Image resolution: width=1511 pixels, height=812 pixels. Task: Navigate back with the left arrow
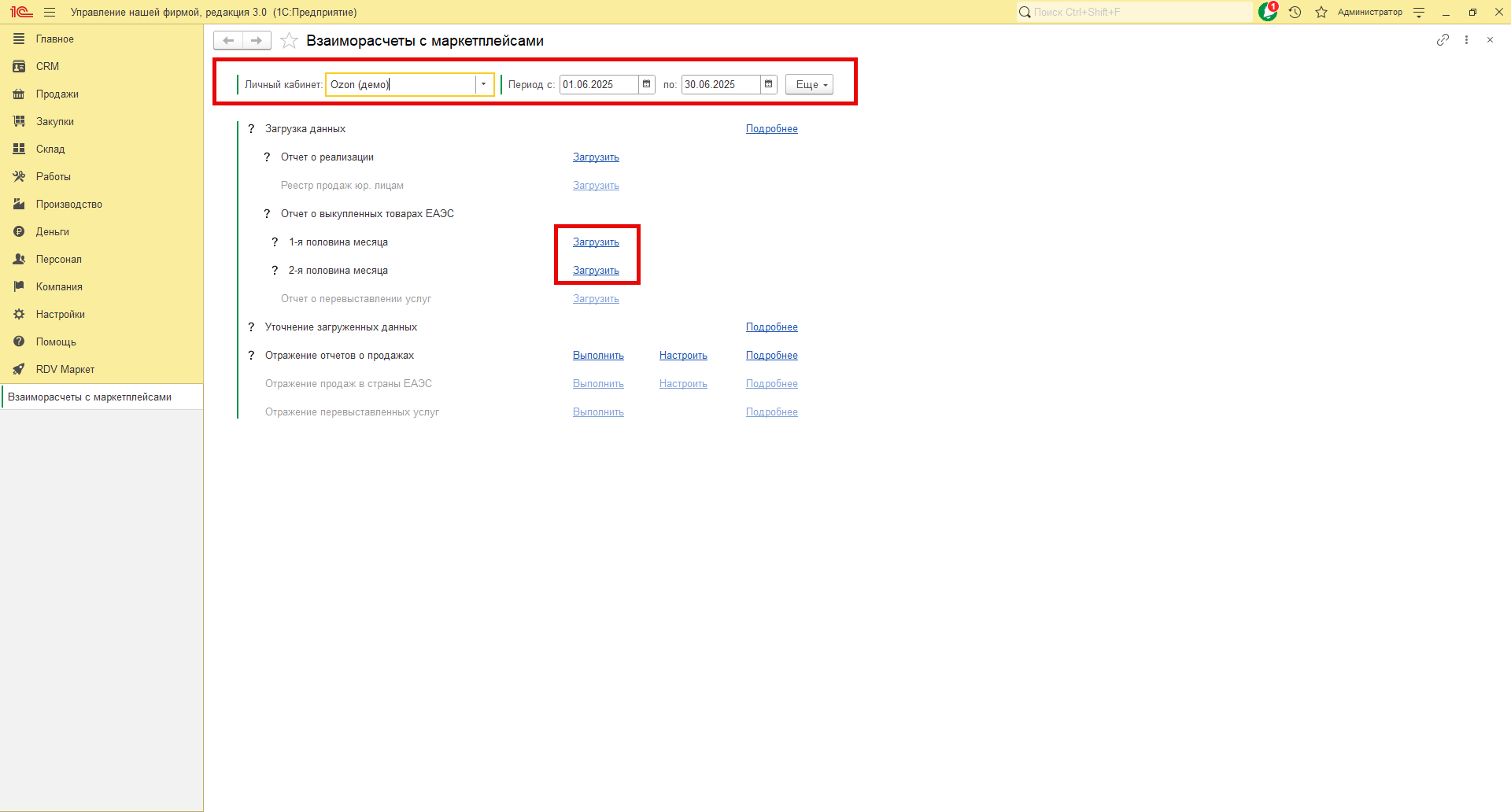[x=228, y=40]
